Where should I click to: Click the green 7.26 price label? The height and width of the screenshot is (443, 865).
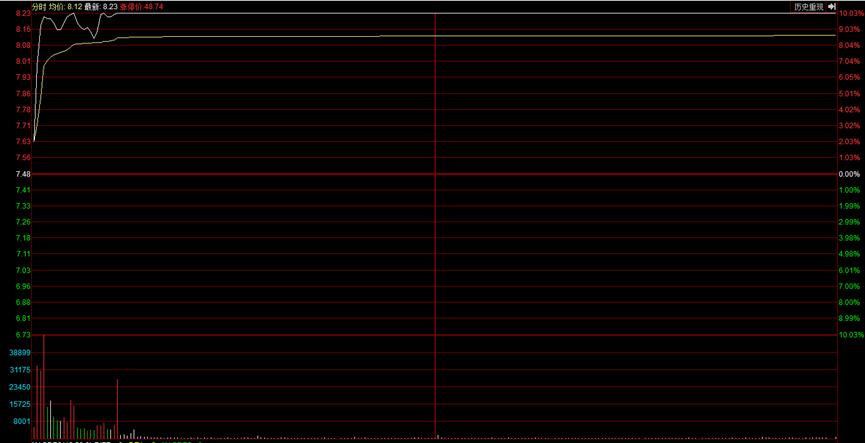point(23,222)
